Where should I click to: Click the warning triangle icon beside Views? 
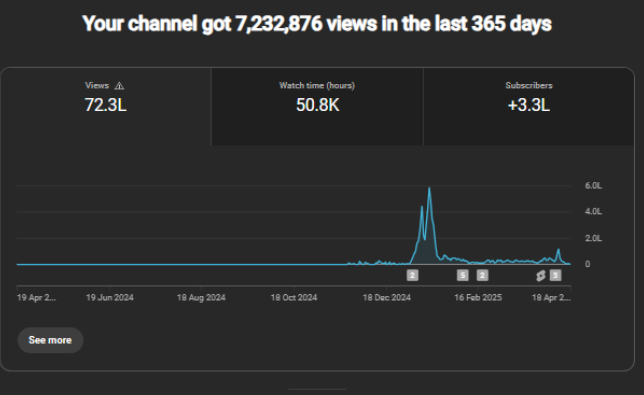coord(119,86)
